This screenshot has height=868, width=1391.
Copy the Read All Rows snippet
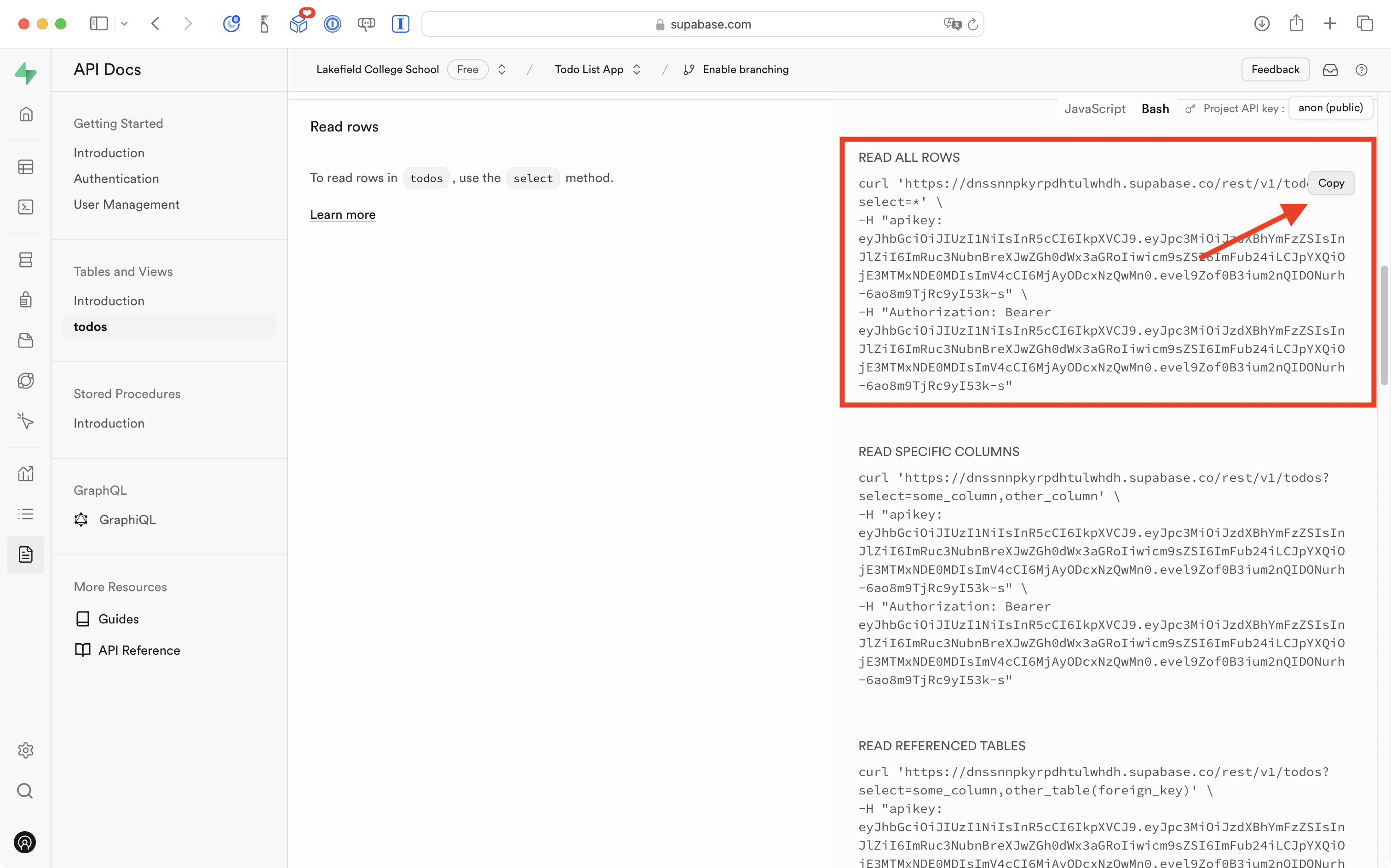pos(1331,183)
